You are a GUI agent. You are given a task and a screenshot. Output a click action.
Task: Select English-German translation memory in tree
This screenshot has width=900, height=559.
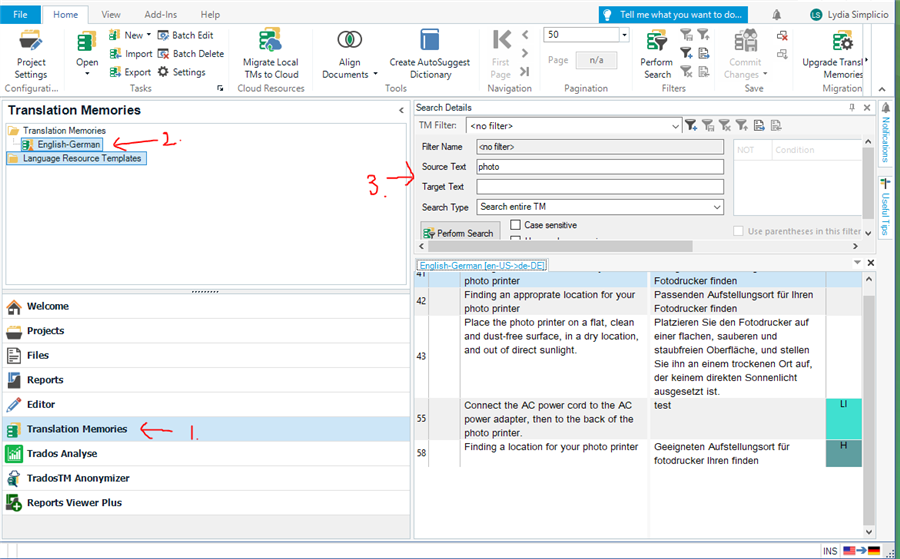[x=68, y=145]
